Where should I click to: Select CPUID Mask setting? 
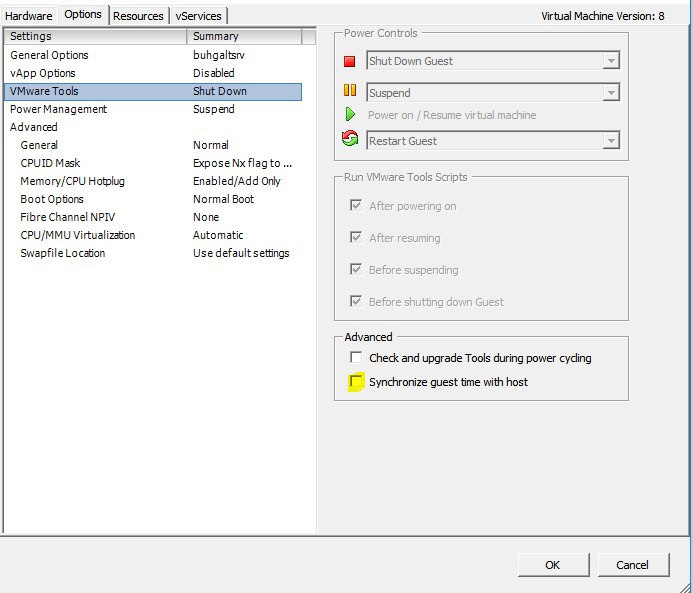point(153,163)
